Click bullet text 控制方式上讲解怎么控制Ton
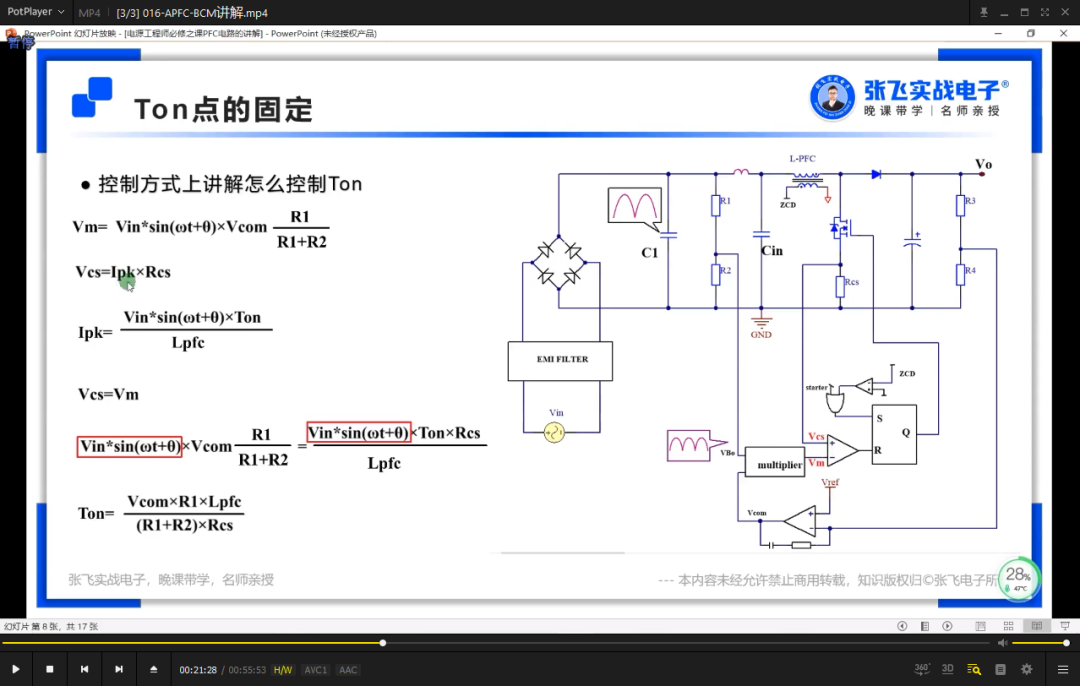Screen dimensions: 1080x686 pos(230,184)
